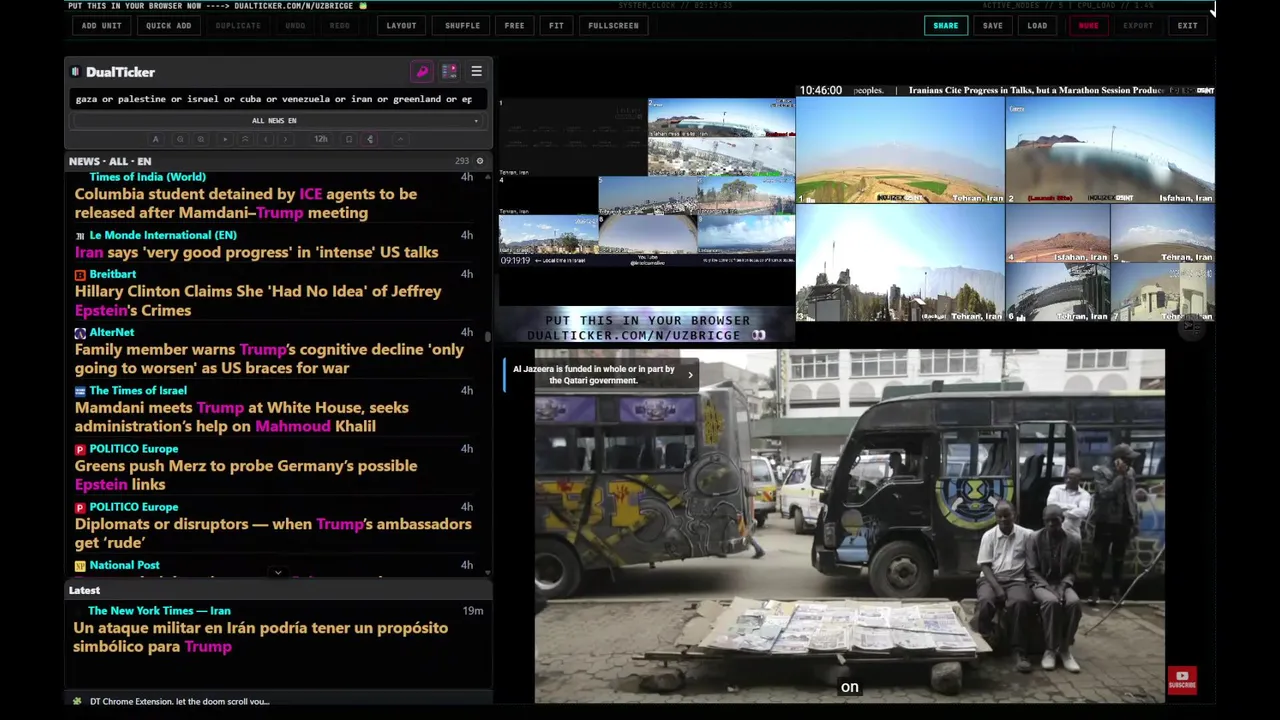Open 'Diplomats or disruptors' headline
Screen dimensions: 1280x720
pyautogui.click(x=273, y=532)
